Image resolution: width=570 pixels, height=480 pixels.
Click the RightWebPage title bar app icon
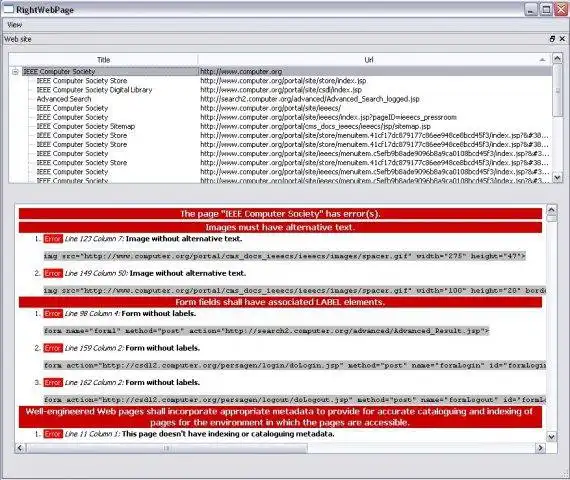(8, 9)
